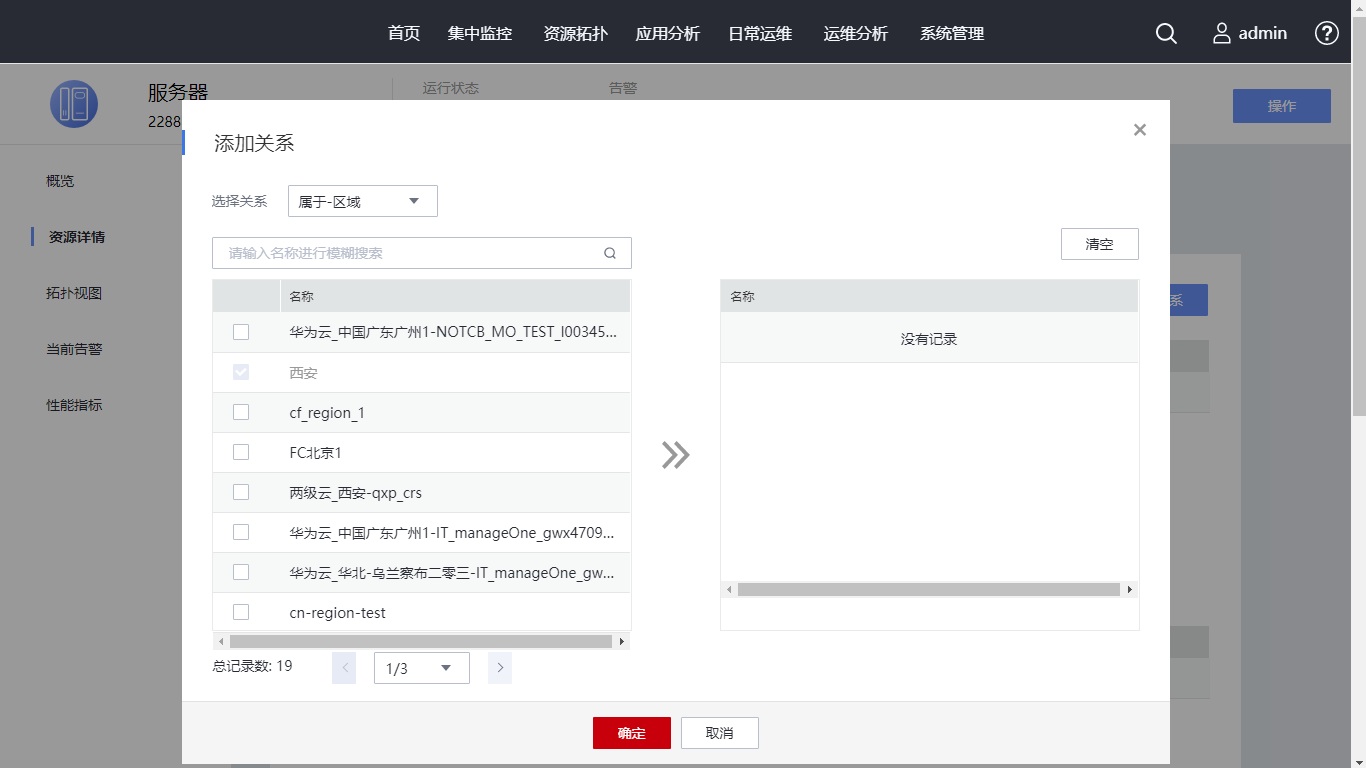The height and width of the screenshot is (768, 1366).
Task: Click the fuzzy name search input field
Action: coord(410,253)
